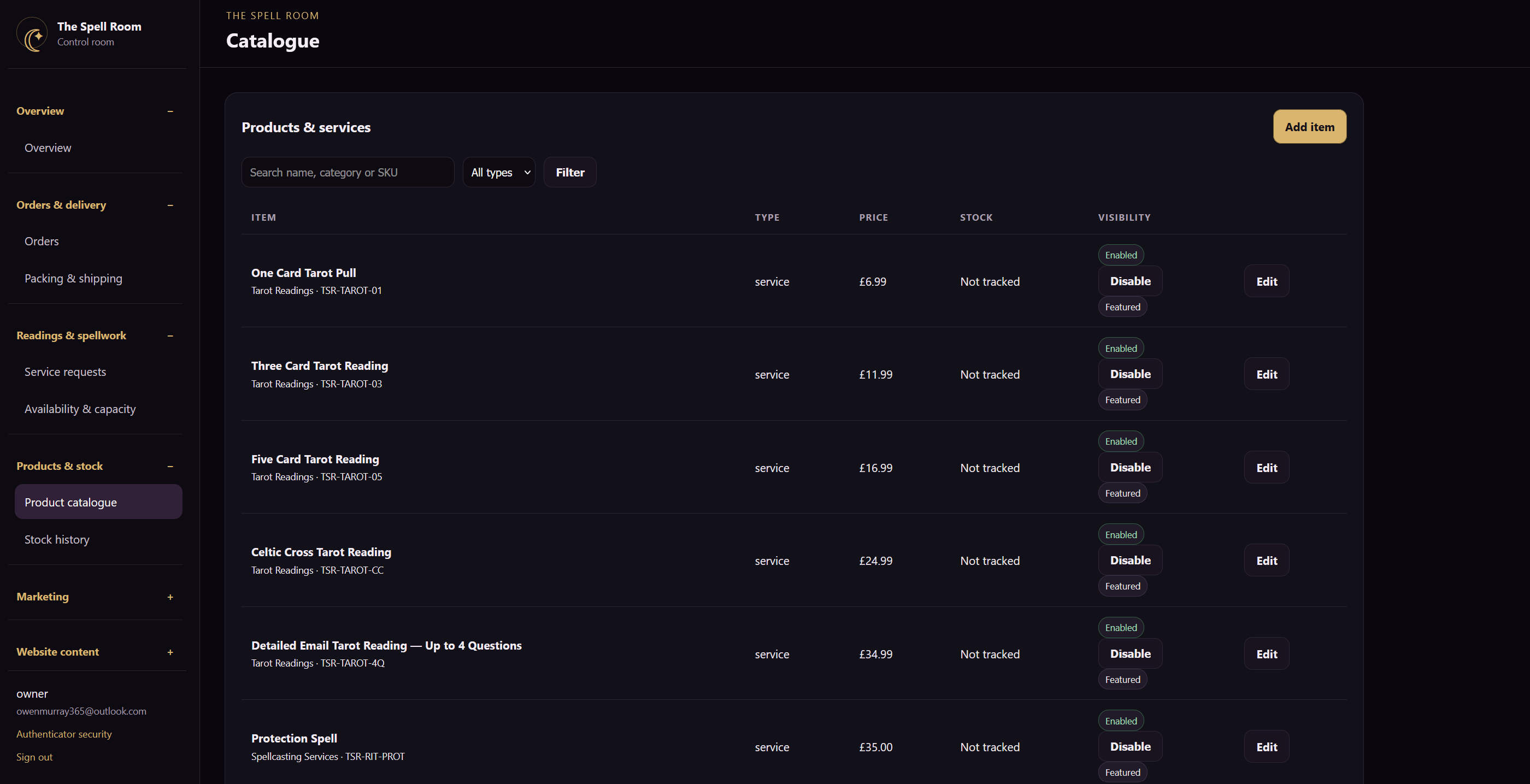Viewport: 1530px width, 784px height.
Task: Edit the Protection Spell item
Action: coord(1267,747)
